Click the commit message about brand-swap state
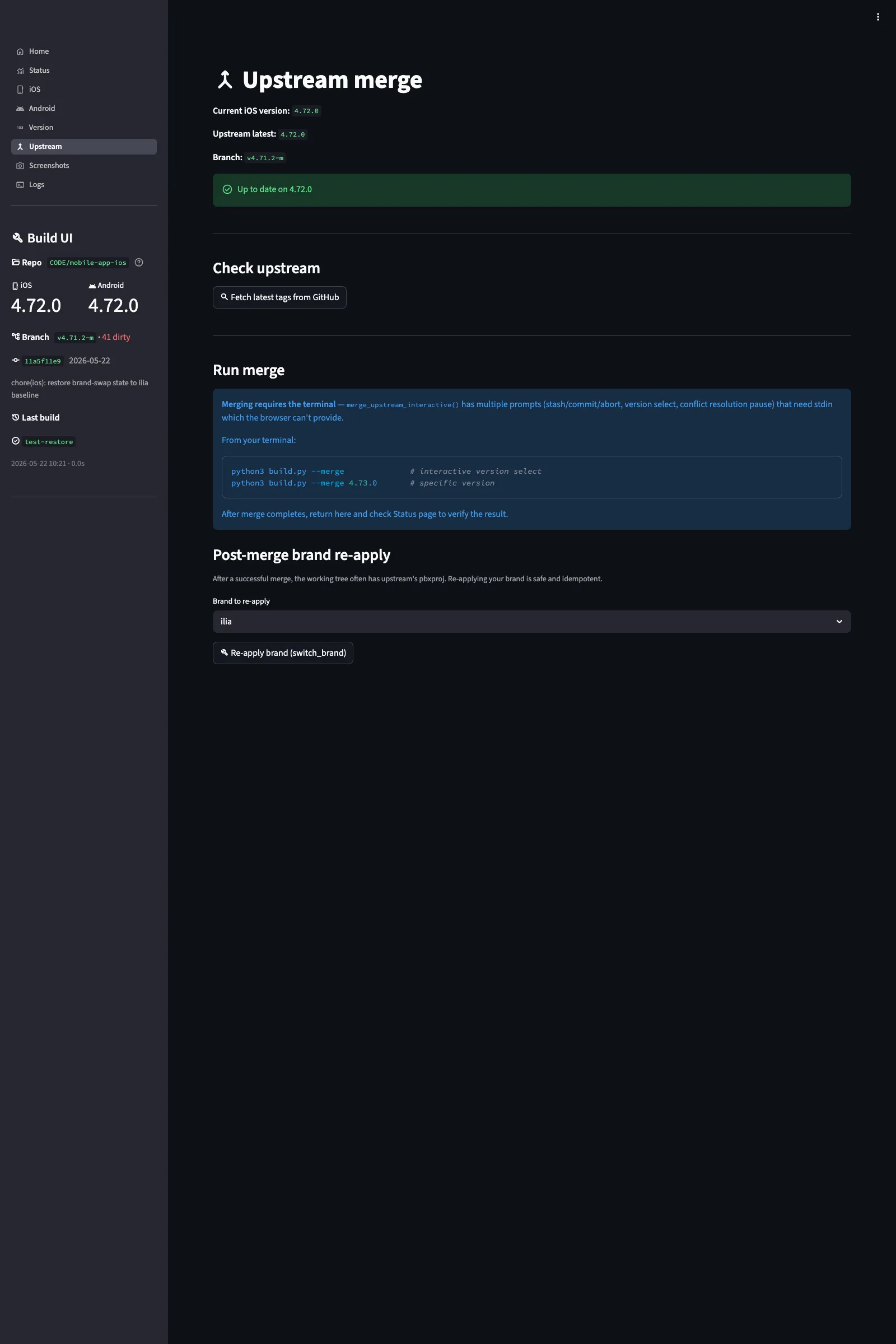Screen dimensions: 896x1344 point(80,389)
